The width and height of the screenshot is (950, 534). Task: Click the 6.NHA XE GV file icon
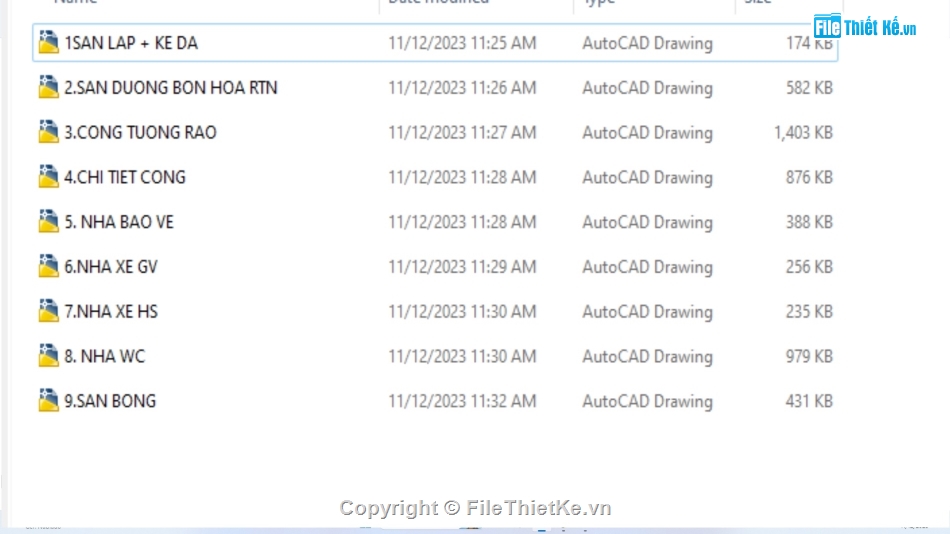pyautogui.click(x=48, y=267)
